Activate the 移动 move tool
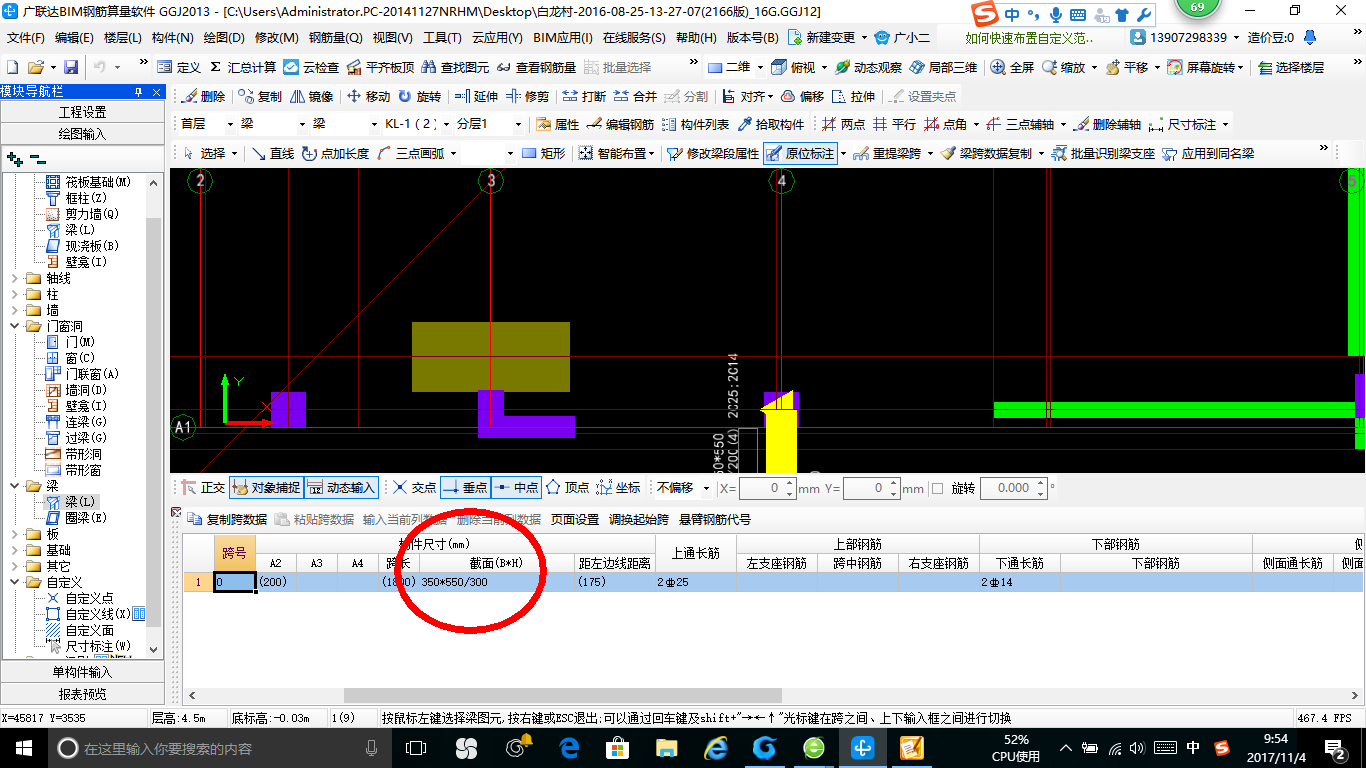Image resolution: width=1366 pixels, height=768 pixels. click(x=368, y=97)
